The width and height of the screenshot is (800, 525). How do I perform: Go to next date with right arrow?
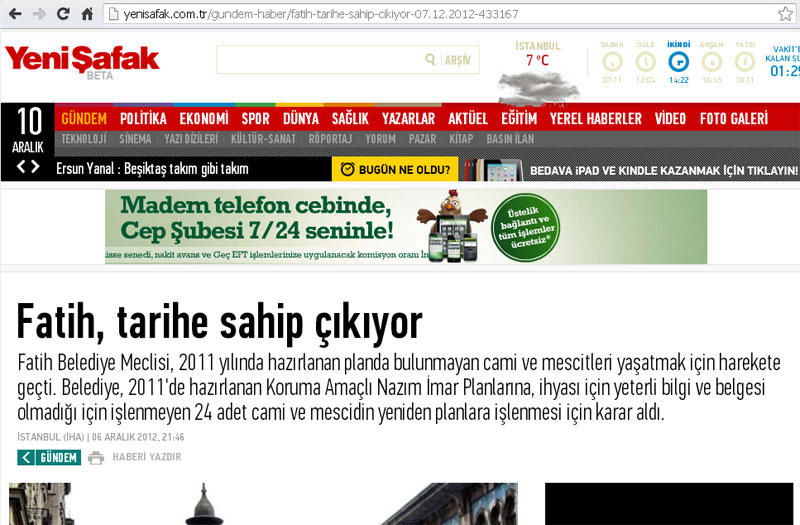coord(35,167)
